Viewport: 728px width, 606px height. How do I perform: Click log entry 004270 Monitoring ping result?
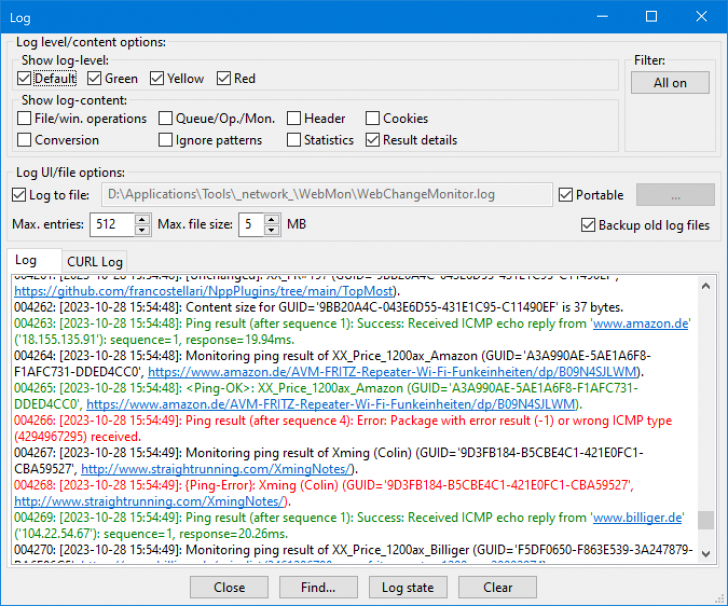coord(353,550)
